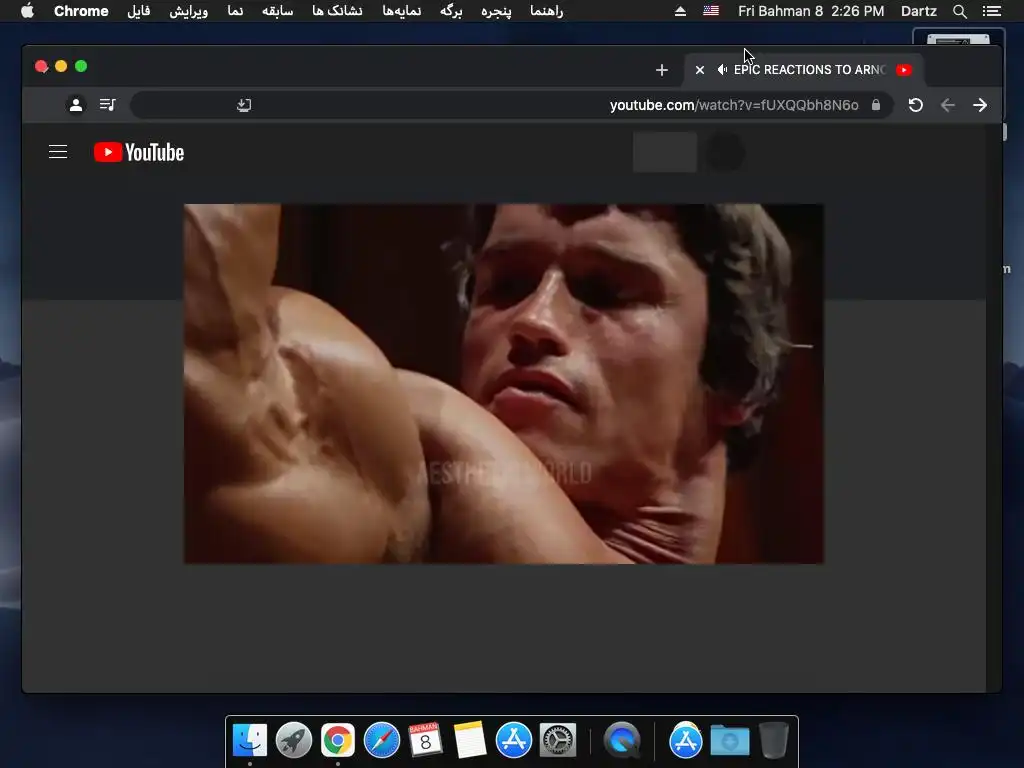Open Launchpad rocket in the Dock
The width and height of the screenshot is (1024, 768).
coord(294,740)
